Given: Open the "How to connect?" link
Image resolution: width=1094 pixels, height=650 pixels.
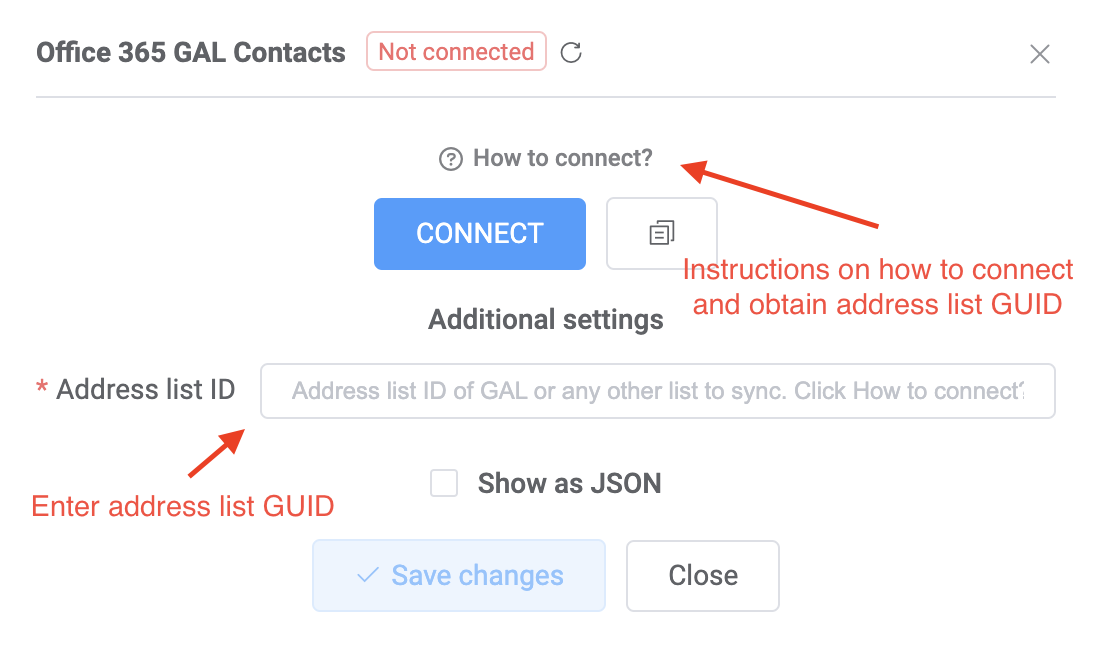Looking at the screenshot, I should 563,158.
